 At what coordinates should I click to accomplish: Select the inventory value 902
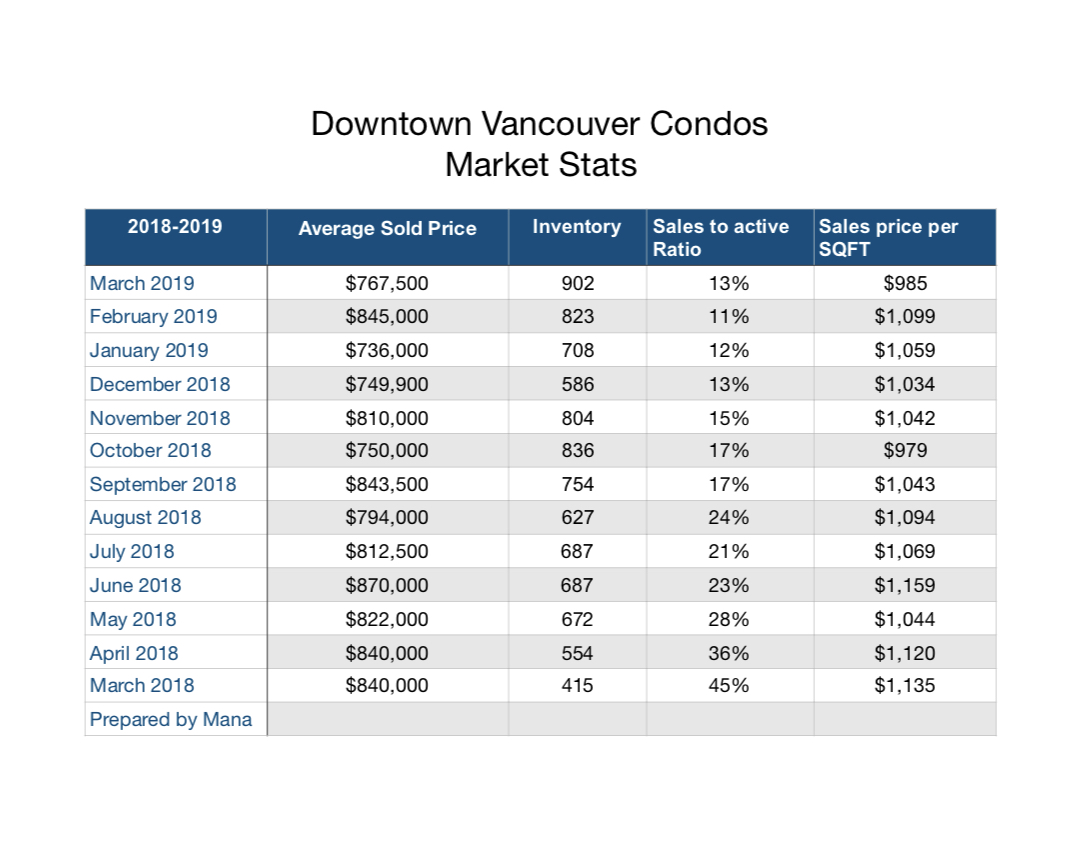[577, 283]
